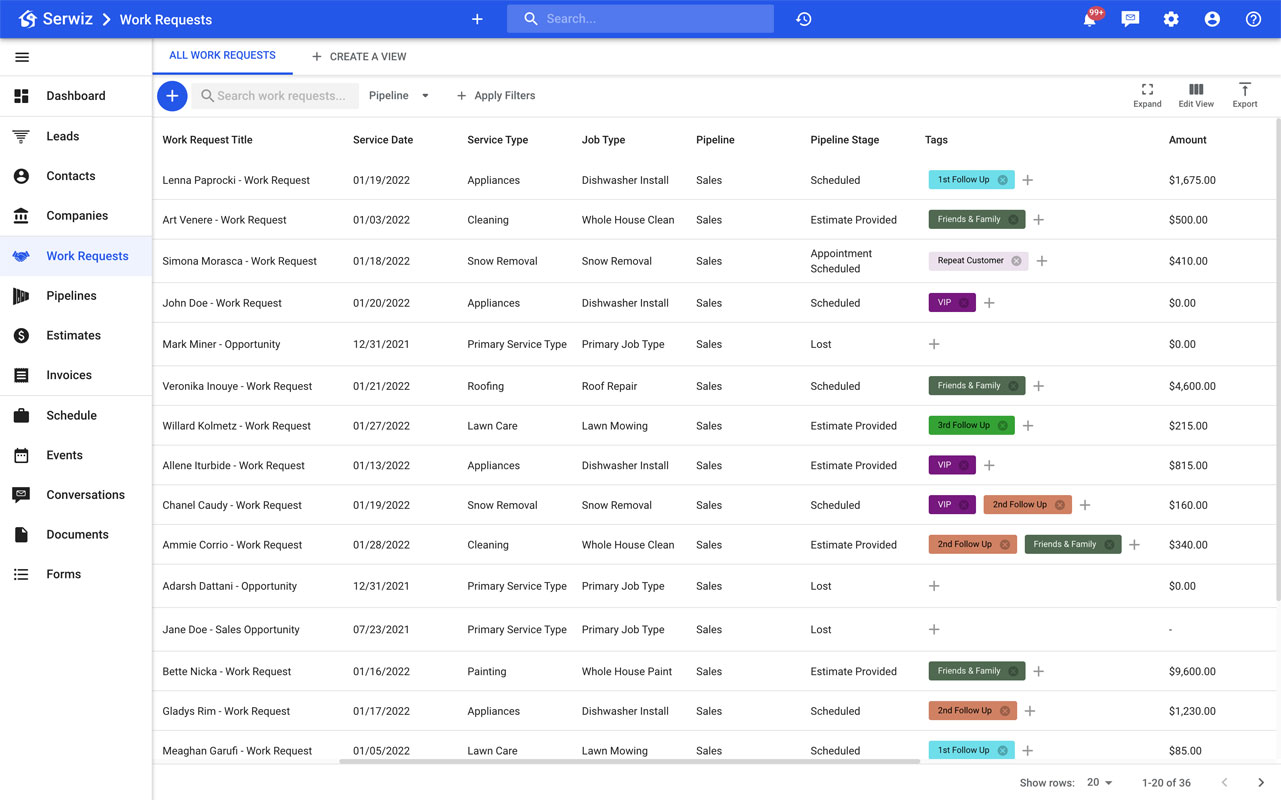The image size is (1281, 800).
Task: Click the Whole House Paint job type cell
Action: [627, 672]
